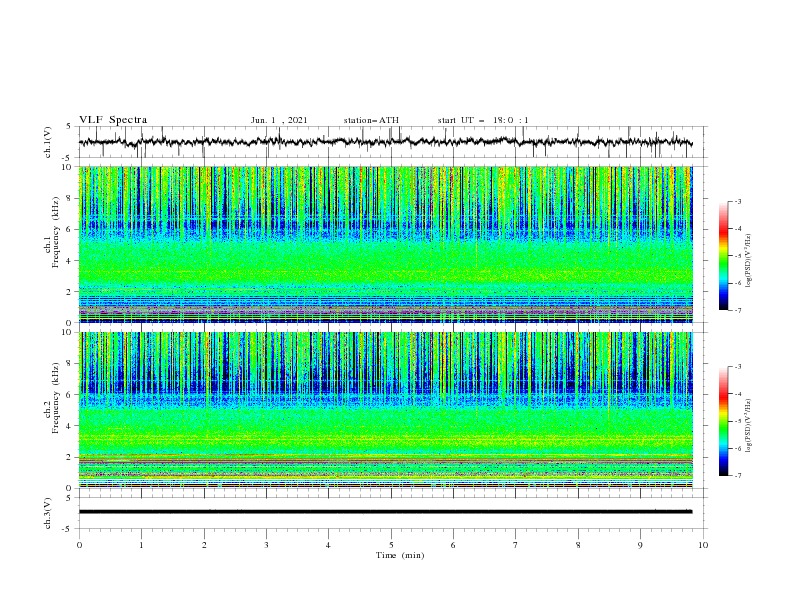This screenshot has height=612, width=792.
Task: Click the ch.2 "Frequency (kHz)" axis label
Action: [57, 397]
